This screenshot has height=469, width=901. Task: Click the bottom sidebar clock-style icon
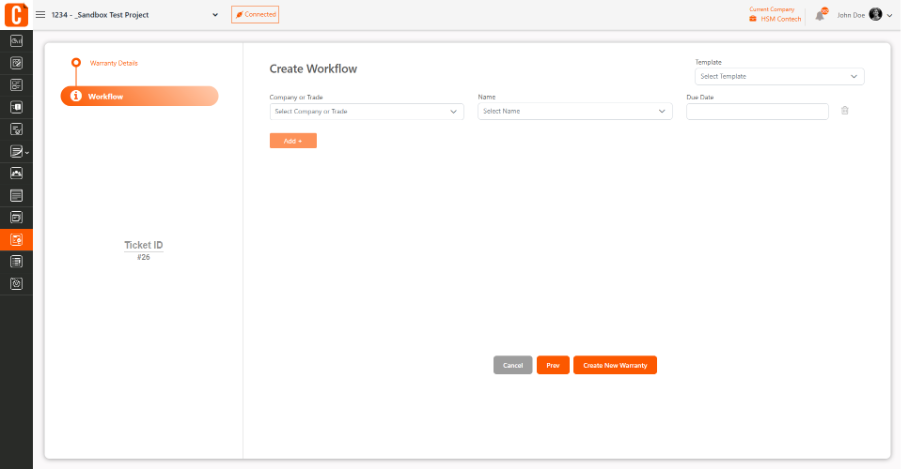tap(16, 283)
